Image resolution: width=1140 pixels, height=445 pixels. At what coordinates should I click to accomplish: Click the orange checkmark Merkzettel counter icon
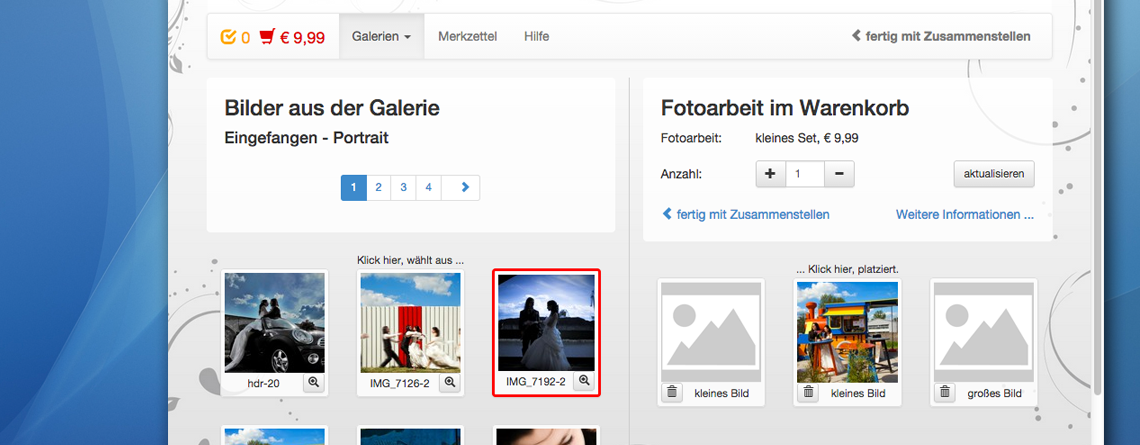tap(228, 36)
